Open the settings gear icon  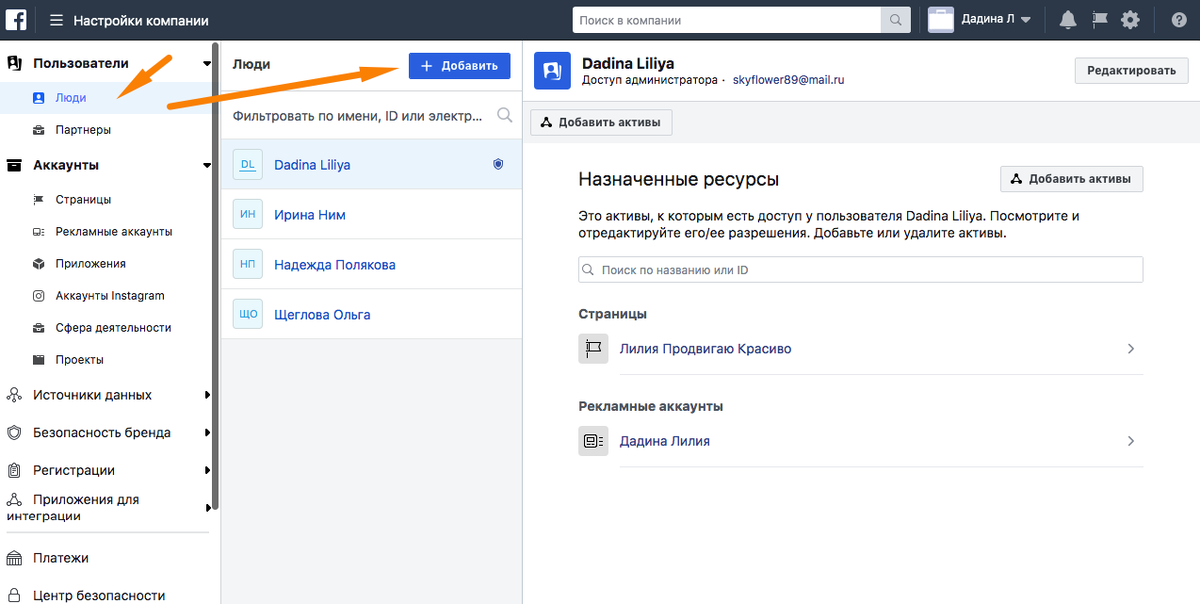(1130, 20)
